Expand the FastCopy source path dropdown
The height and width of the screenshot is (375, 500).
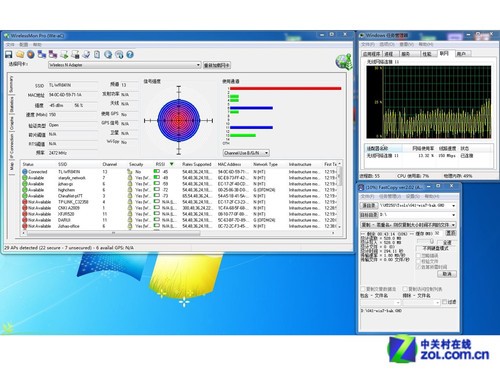pos(453,206)
